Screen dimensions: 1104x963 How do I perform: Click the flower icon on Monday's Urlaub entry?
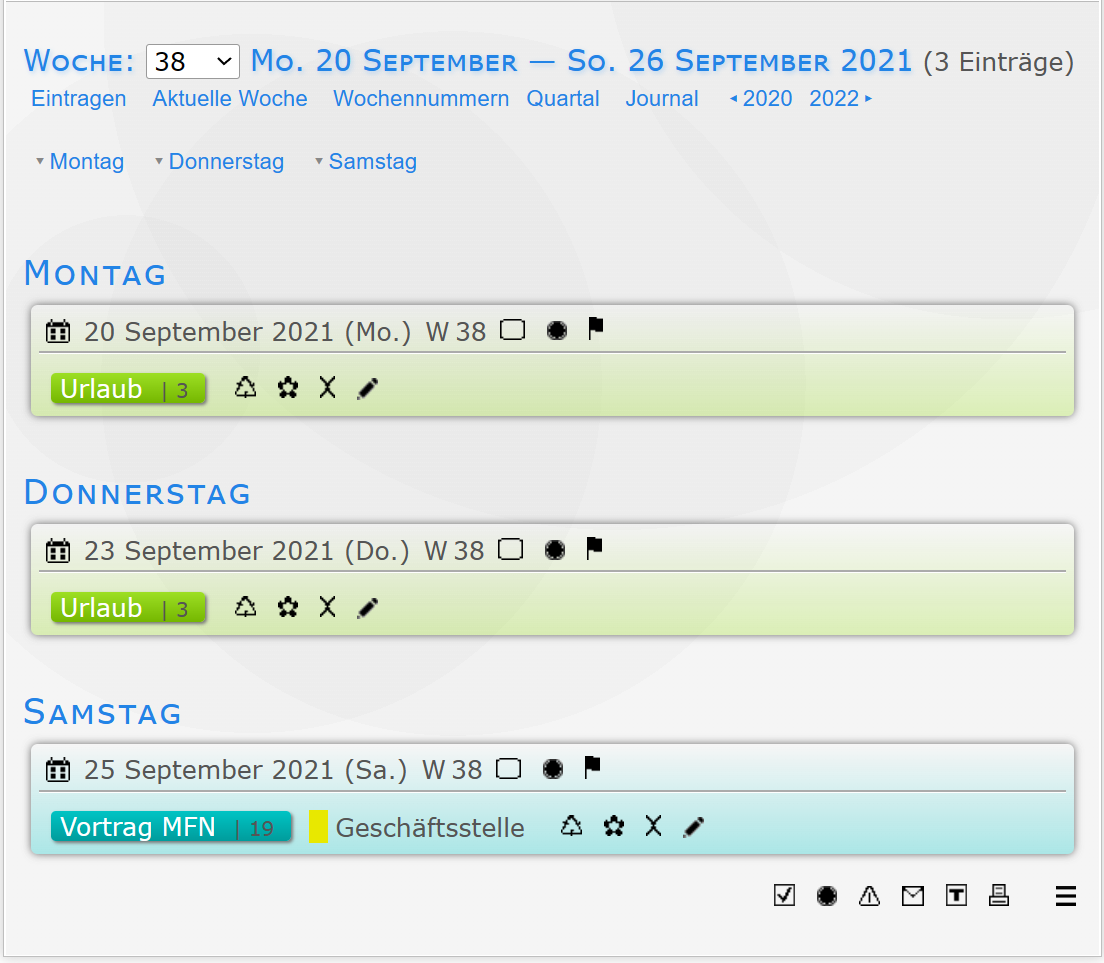pos(287,388)
